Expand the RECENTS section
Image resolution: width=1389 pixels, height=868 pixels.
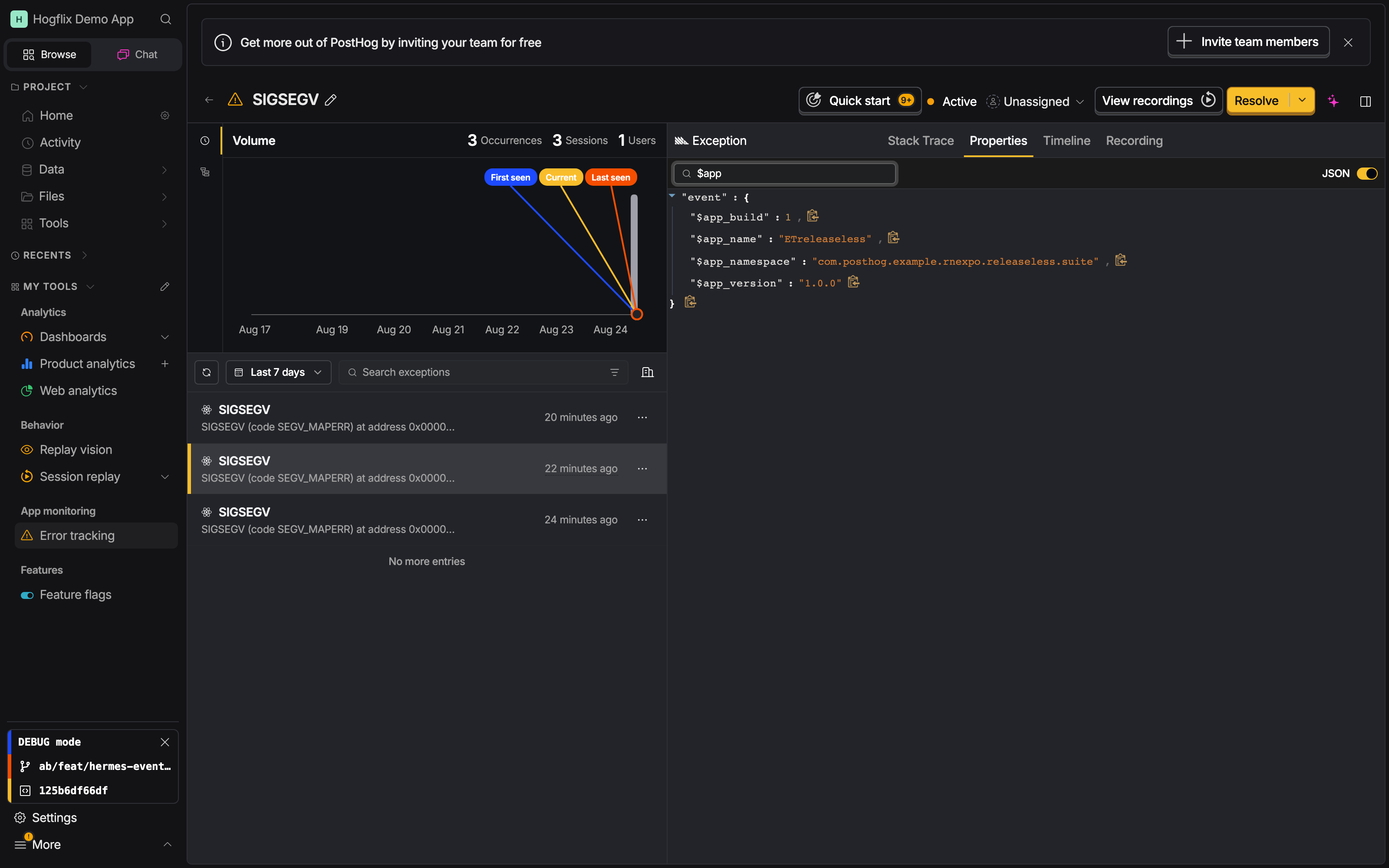point(84,256)
